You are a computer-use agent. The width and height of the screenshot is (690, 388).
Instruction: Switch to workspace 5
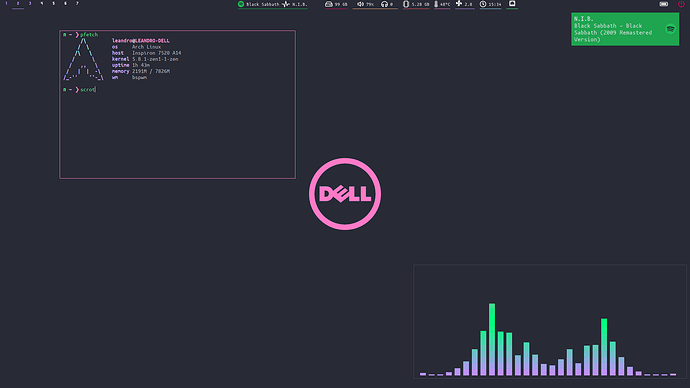[x=54, y=4]
